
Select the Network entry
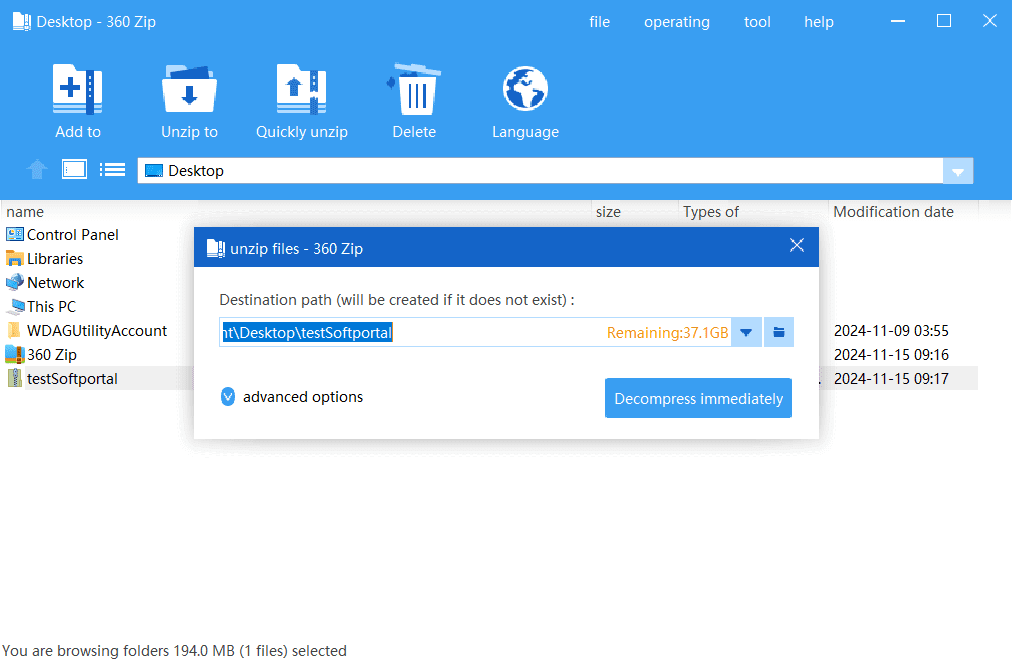56,282
